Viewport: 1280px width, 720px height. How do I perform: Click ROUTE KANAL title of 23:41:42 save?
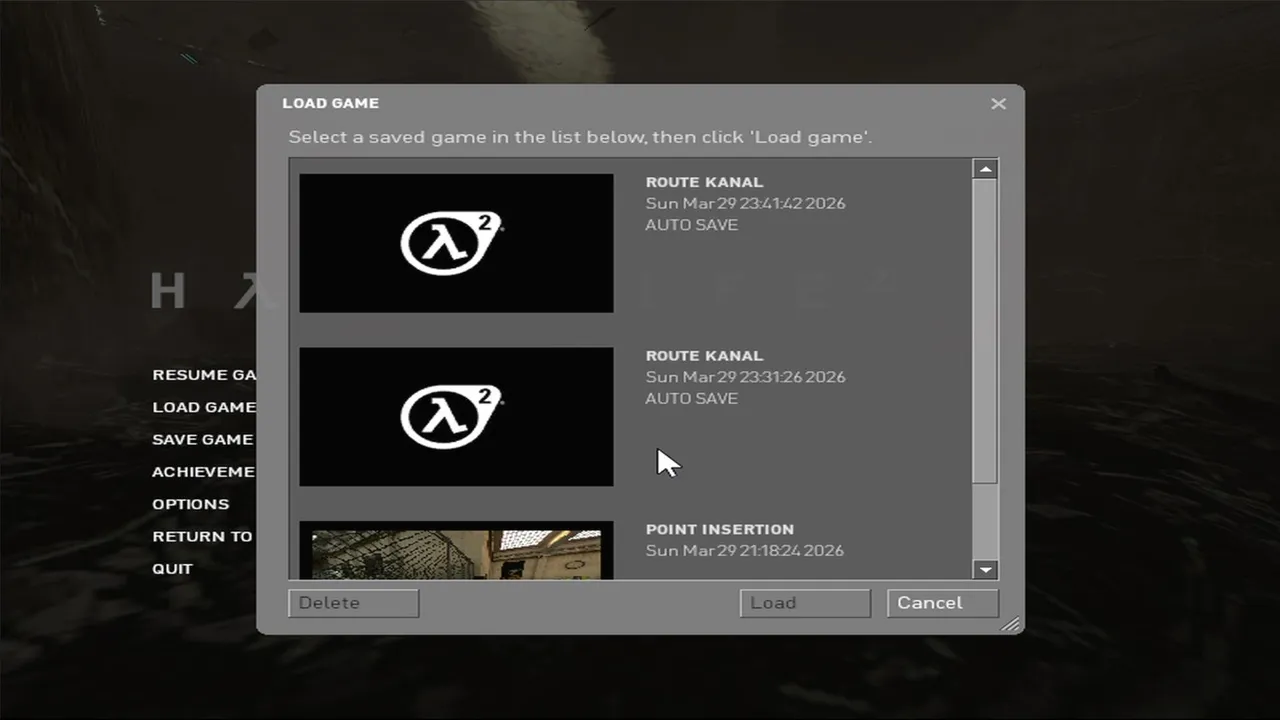point(704,182)
